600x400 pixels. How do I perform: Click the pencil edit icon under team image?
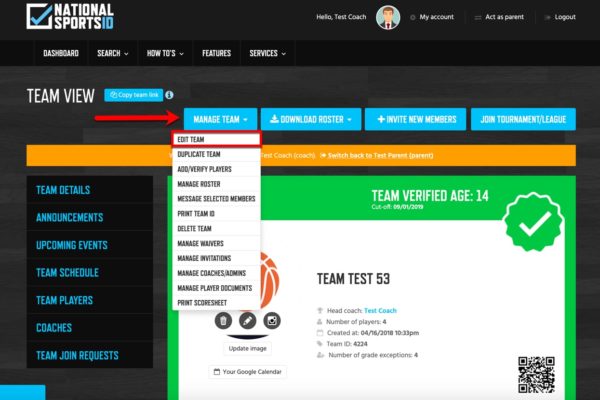pyautogui.click(x=247, y=321)
